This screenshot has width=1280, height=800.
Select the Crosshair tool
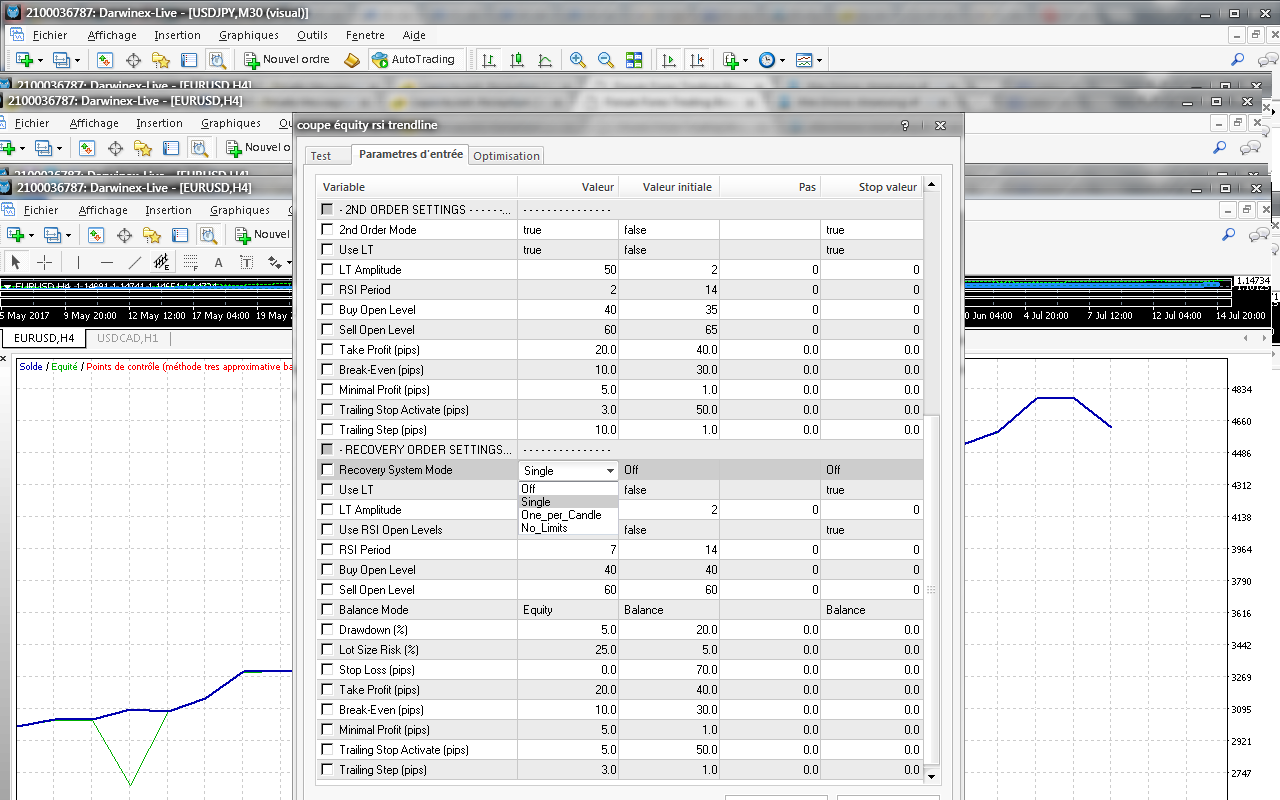(x=45, y=262)
